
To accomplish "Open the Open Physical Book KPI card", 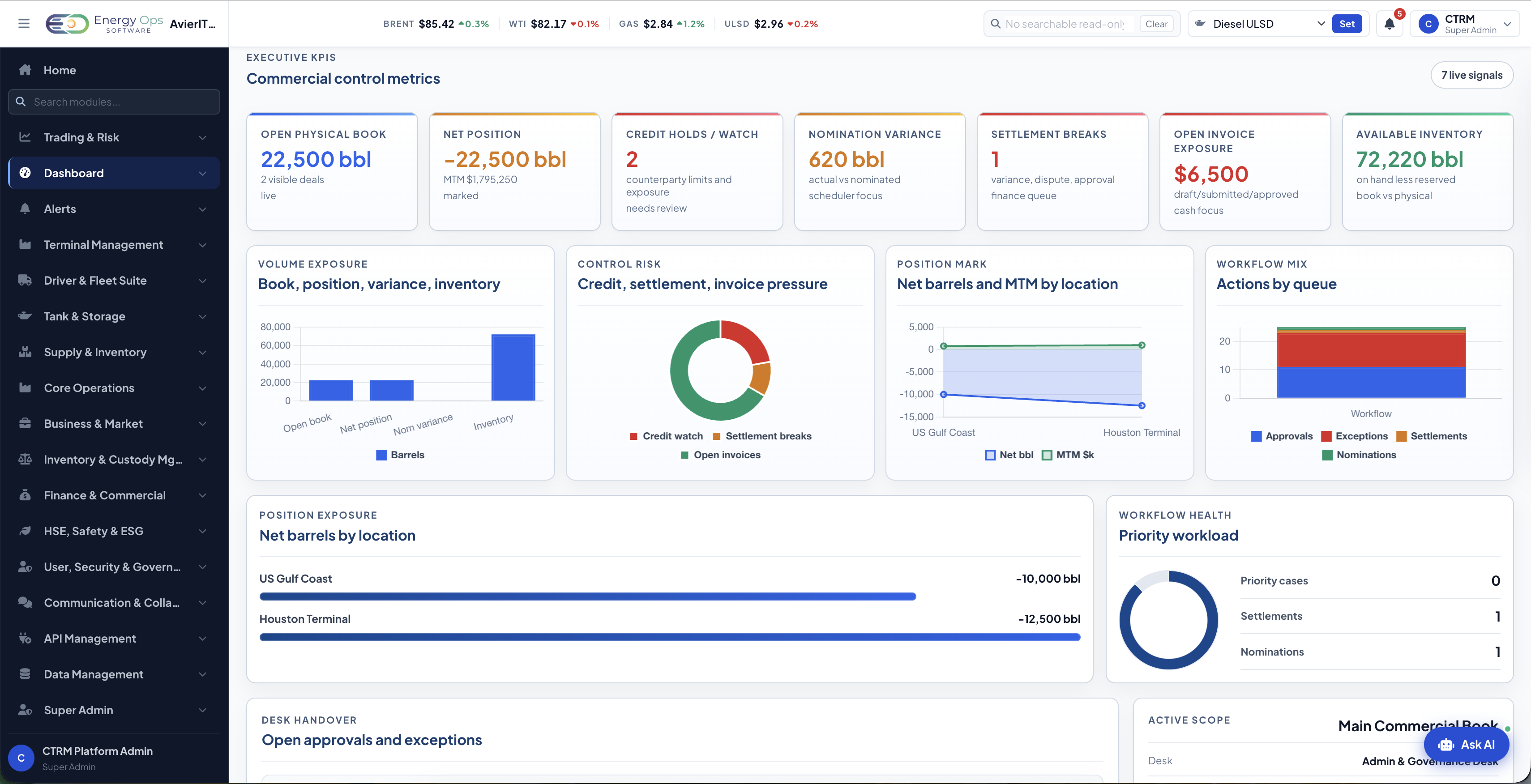I will pyautogui.click(x=332, y=172).
